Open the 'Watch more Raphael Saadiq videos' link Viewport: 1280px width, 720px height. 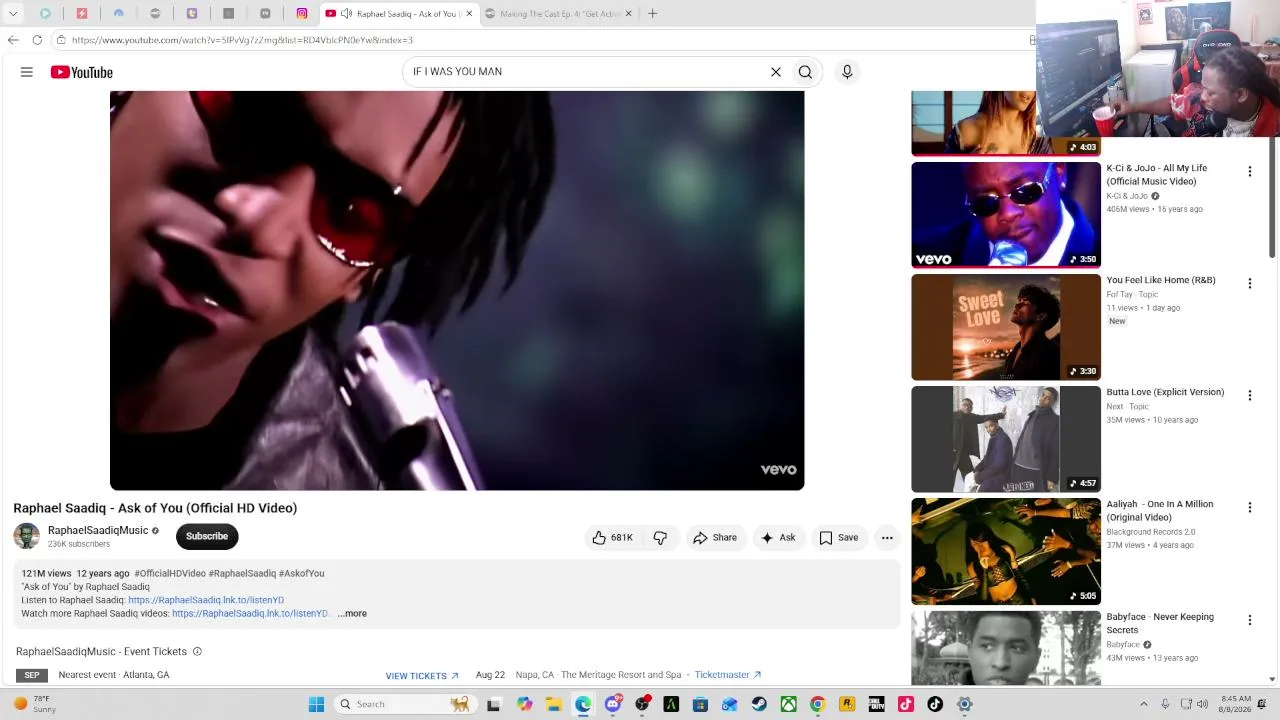[250, 614]
